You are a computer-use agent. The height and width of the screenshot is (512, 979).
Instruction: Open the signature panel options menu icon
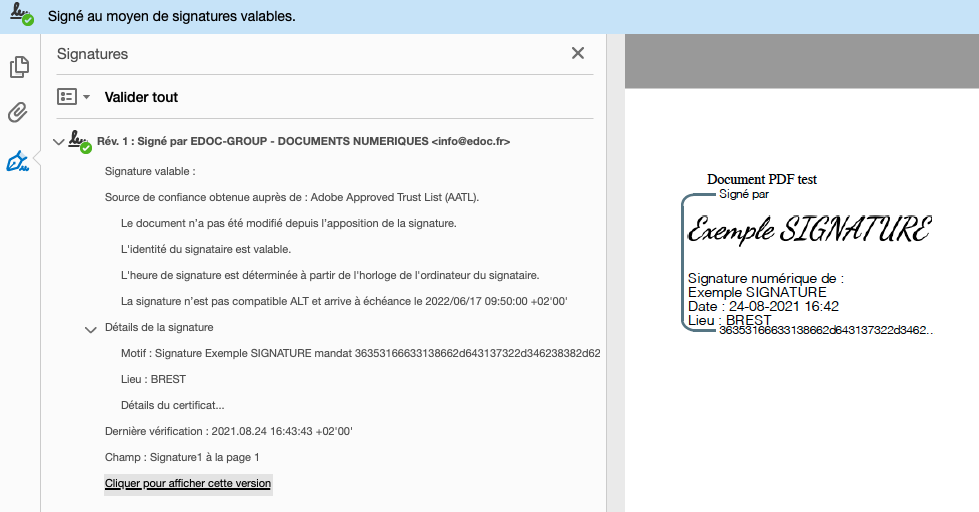point(67,97)
